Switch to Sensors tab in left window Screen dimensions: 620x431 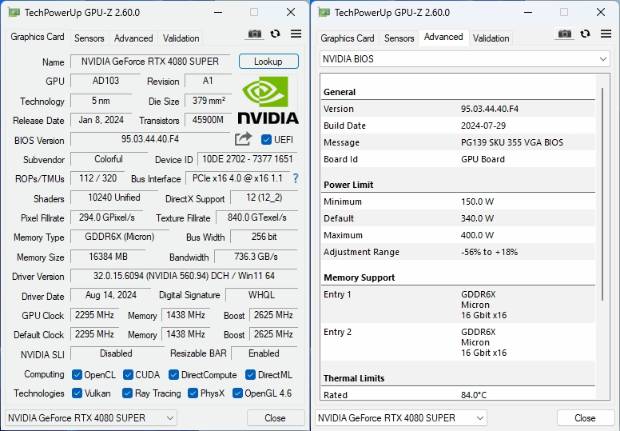[x=89, y=38]
